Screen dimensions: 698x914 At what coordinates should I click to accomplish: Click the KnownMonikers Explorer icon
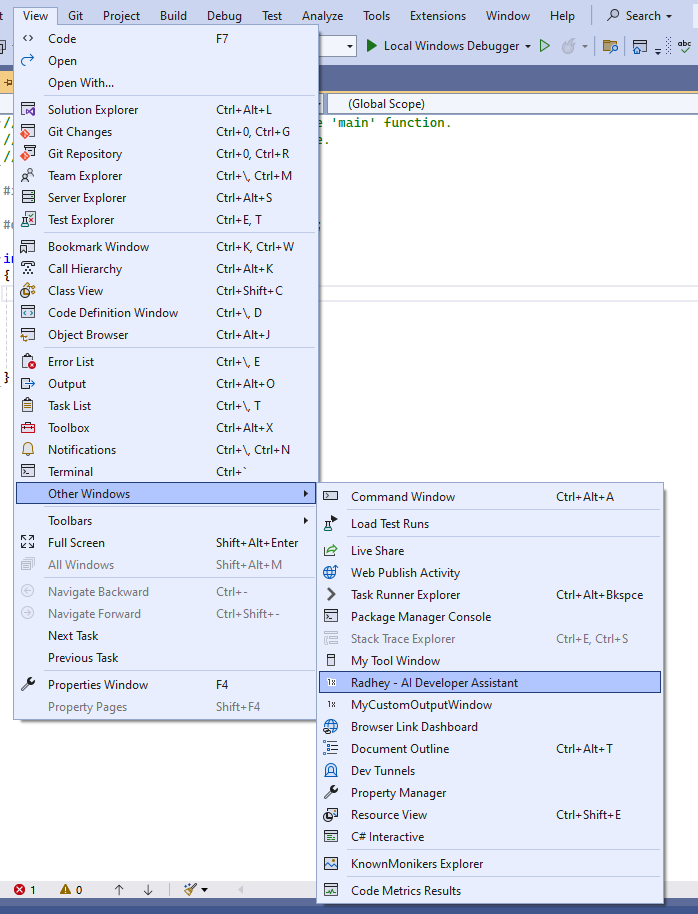pos(331,863)
